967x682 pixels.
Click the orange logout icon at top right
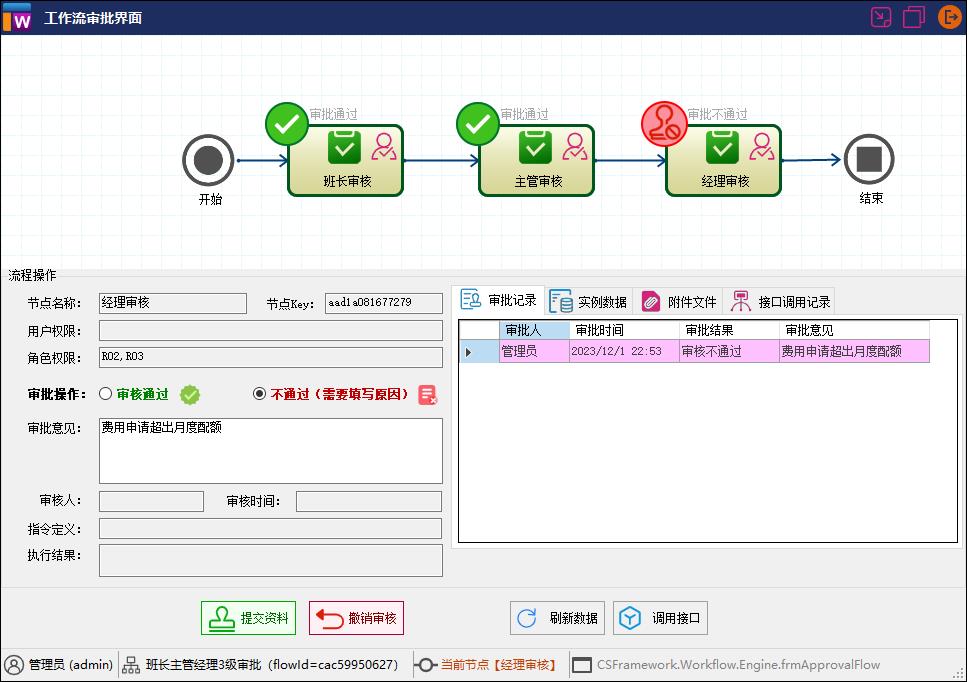click(948, 17)
